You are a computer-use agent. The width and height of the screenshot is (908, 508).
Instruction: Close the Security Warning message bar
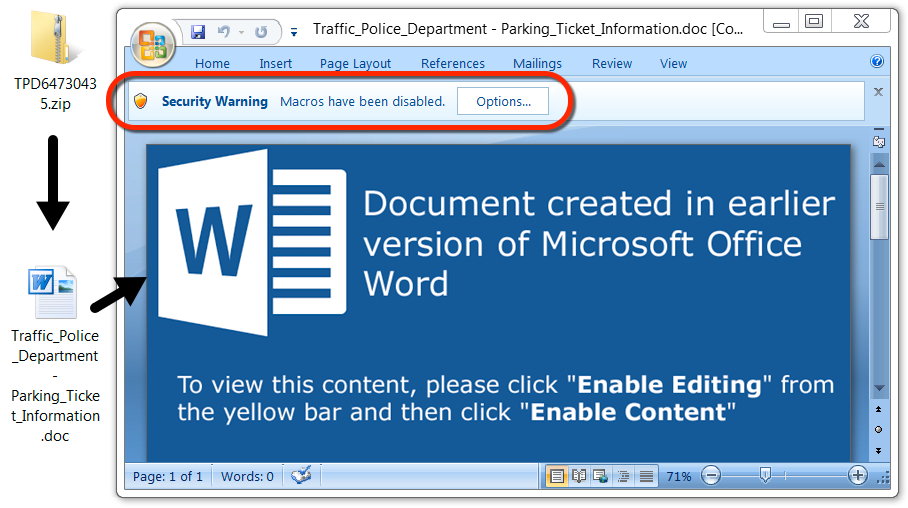(878, 92)
